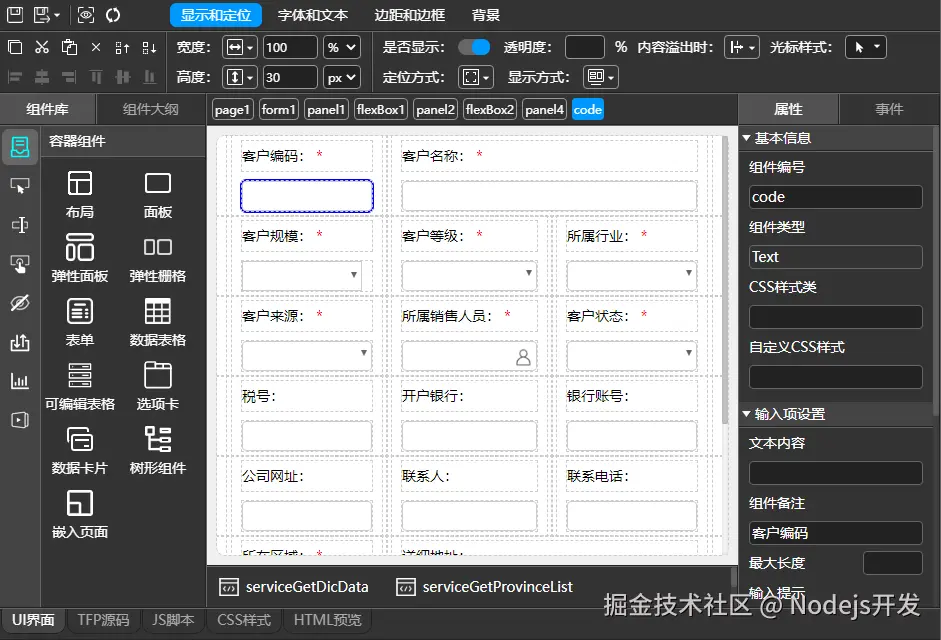Viewport: 941px width, 640px height.
Task: Toggle the 是否显示 visibility switch
Action: coord(473,46)
